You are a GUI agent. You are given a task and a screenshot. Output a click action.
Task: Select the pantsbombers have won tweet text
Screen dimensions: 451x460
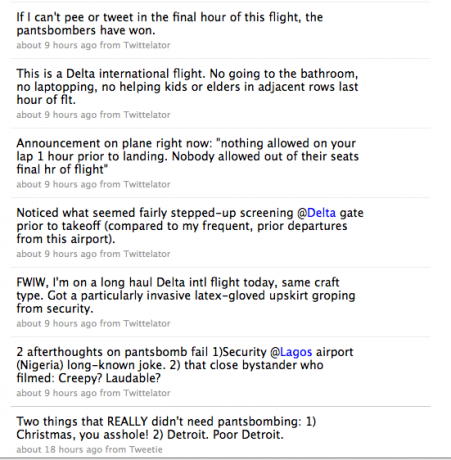tap(170, 24)
